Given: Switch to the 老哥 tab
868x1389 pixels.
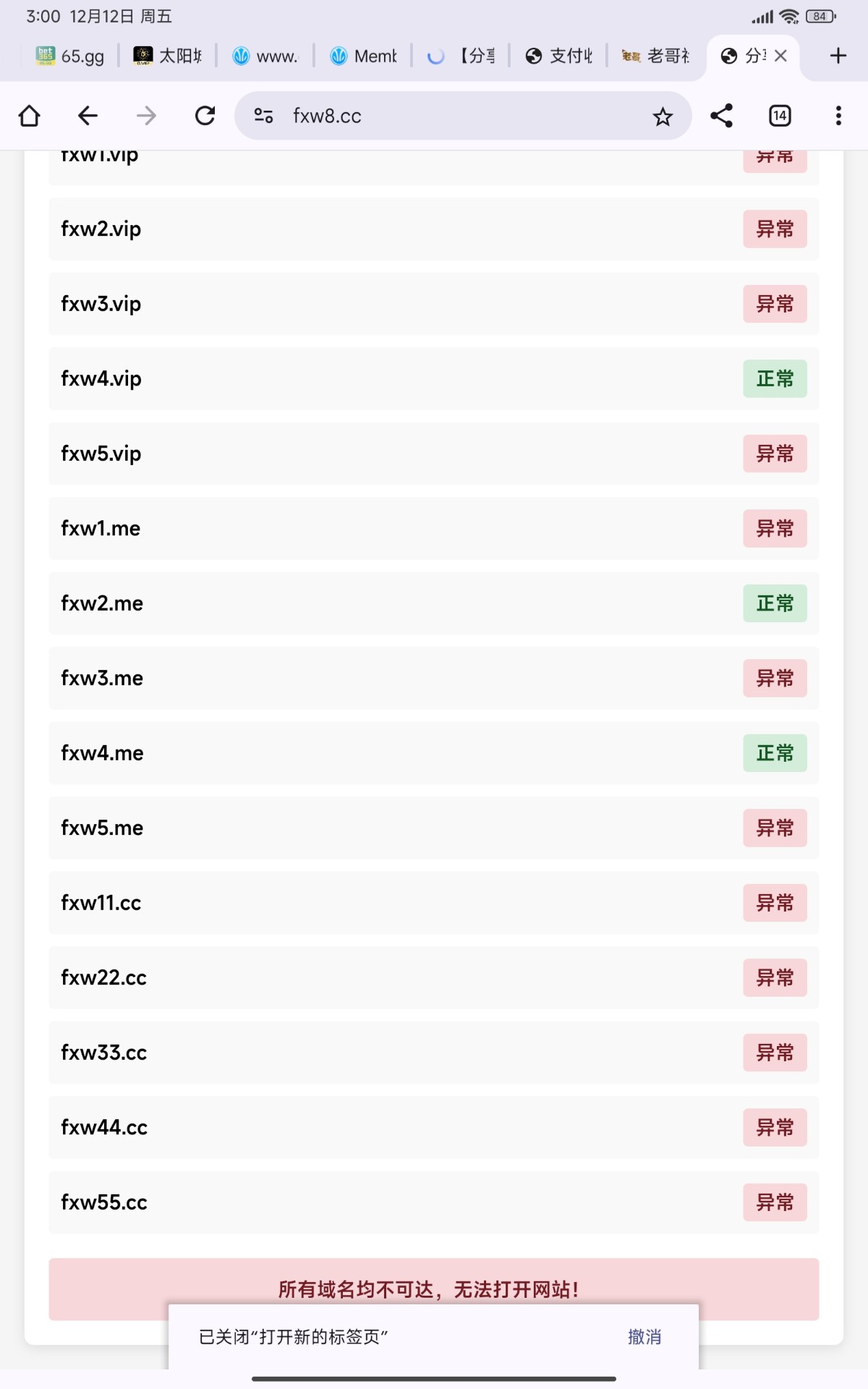Looking at the screenshot, I should coord(656,56).
